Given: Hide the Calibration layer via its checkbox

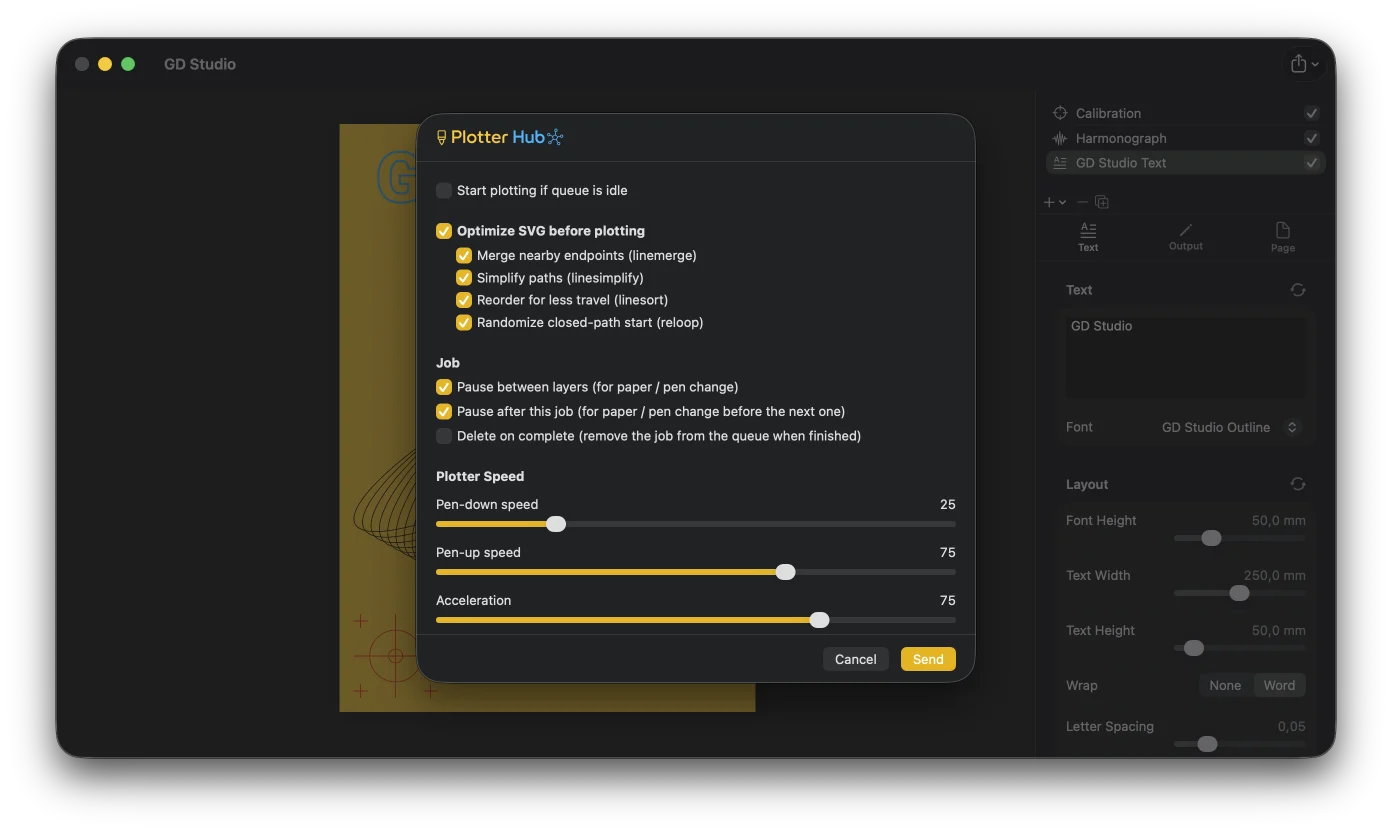Looking at the screenshot, I should point(1312,113).
